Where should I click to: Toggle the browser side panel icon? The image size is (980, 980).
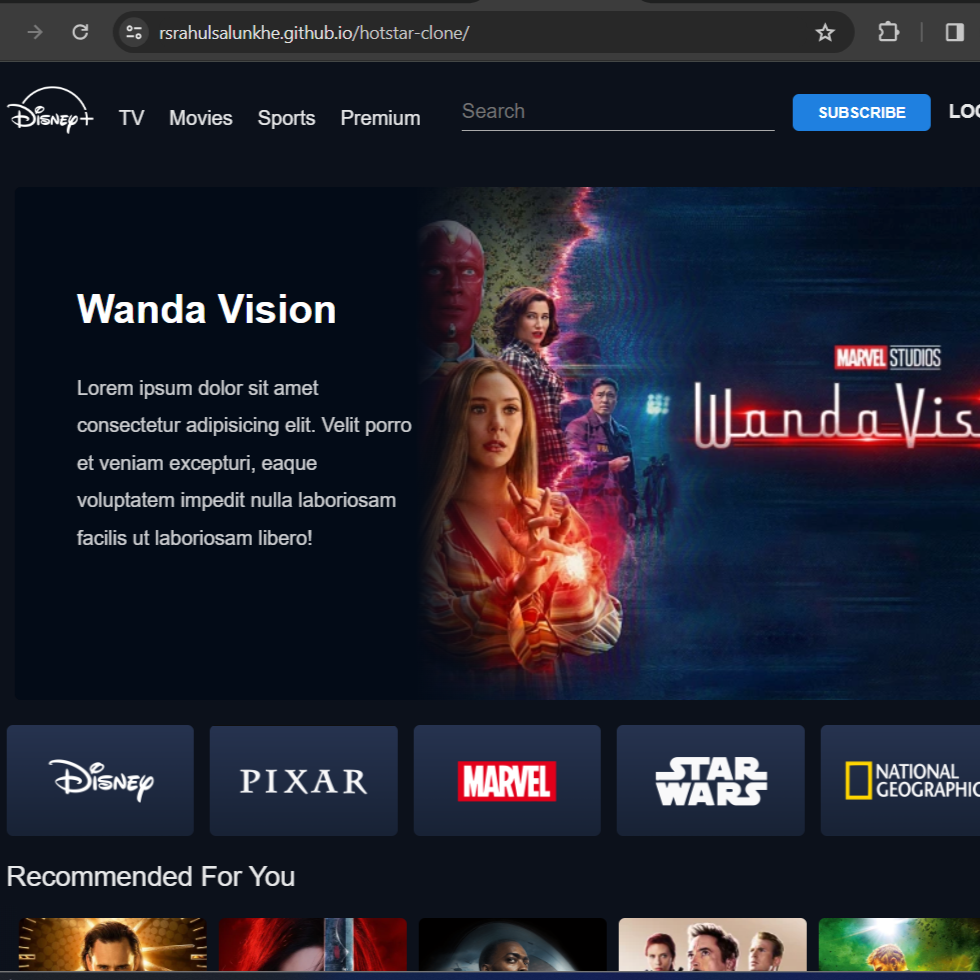click(954, 33)
